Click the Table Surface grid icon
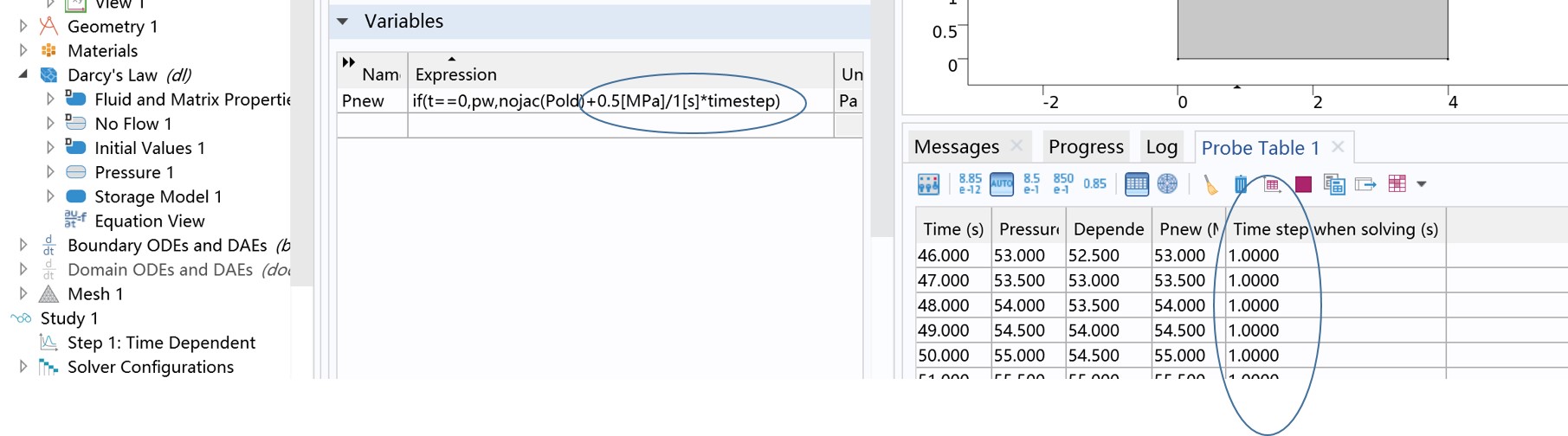This screenshot has width=1568, height=436. point(1397,183)
